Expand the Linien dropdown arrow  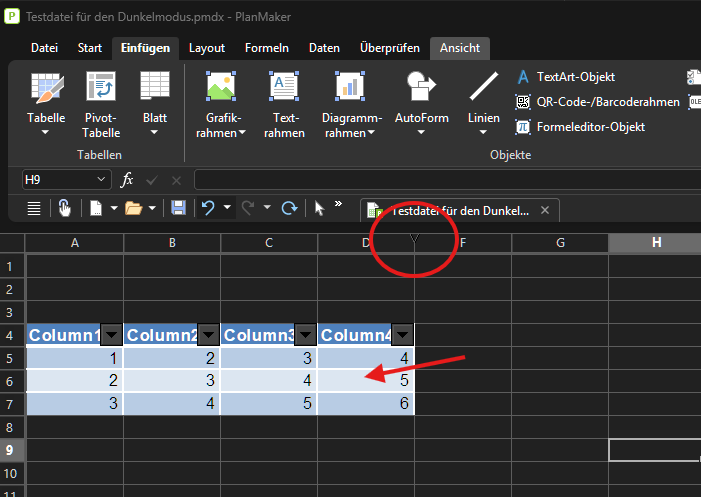(483, 132)
